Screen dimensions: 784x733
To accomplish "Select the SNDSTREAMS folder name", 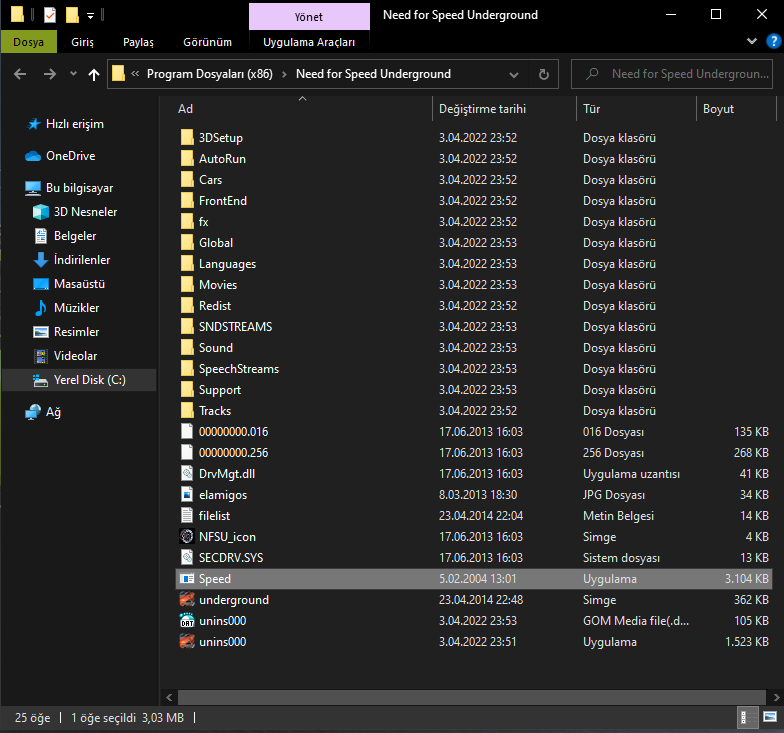I will click(x=236, y=327).
